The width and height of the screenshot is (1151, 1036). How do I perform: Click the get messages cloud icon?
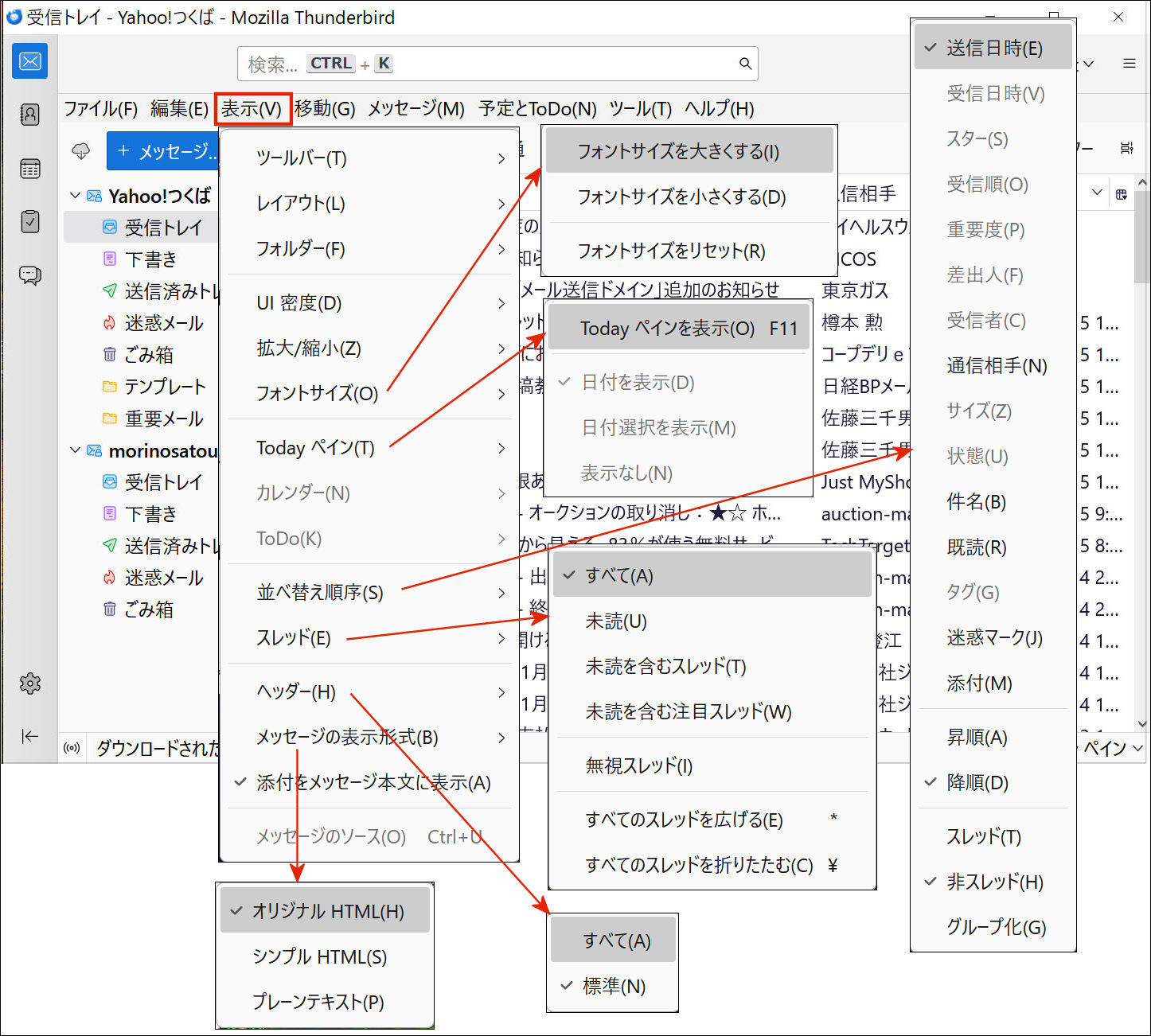pos(81,150)
